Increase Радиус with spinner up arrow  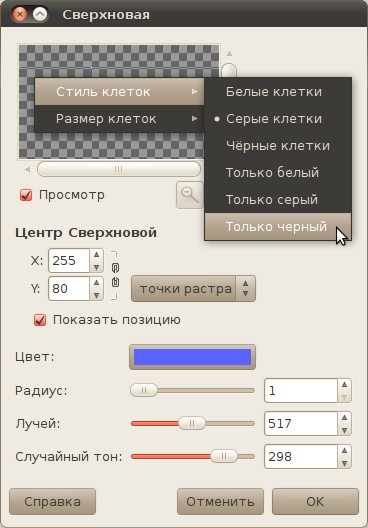(x=344, y=385)
